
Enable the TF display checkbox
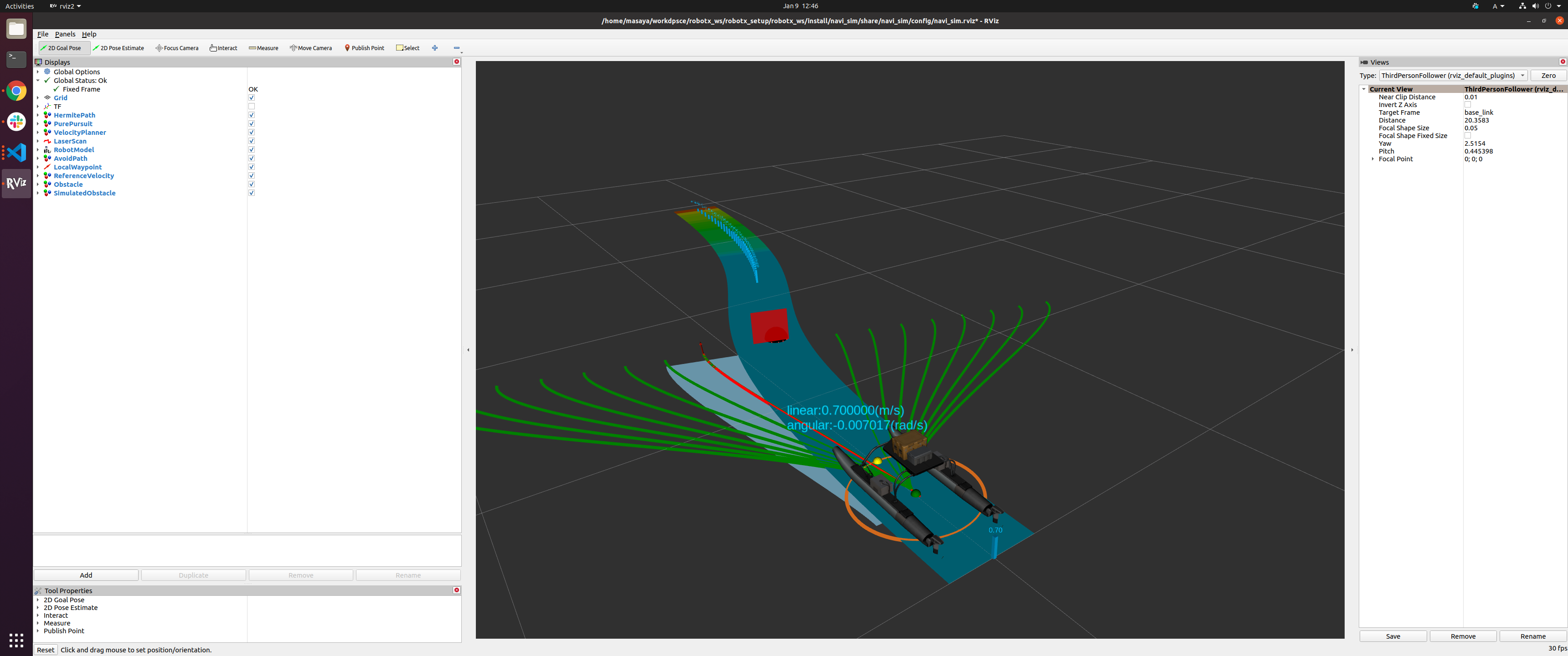[x=252, y=107]
